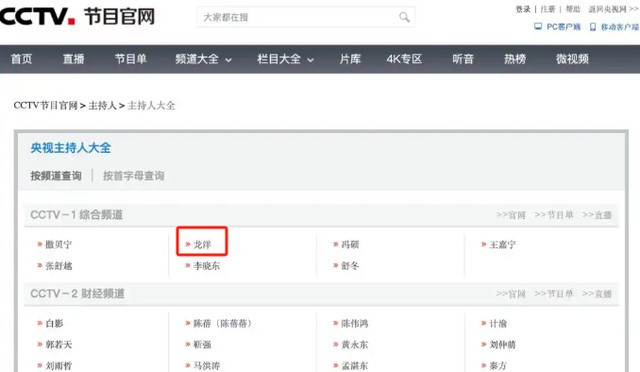Open host 张舒越's page
This screenshot has width=640, height=372.
[x=58, y=266]
